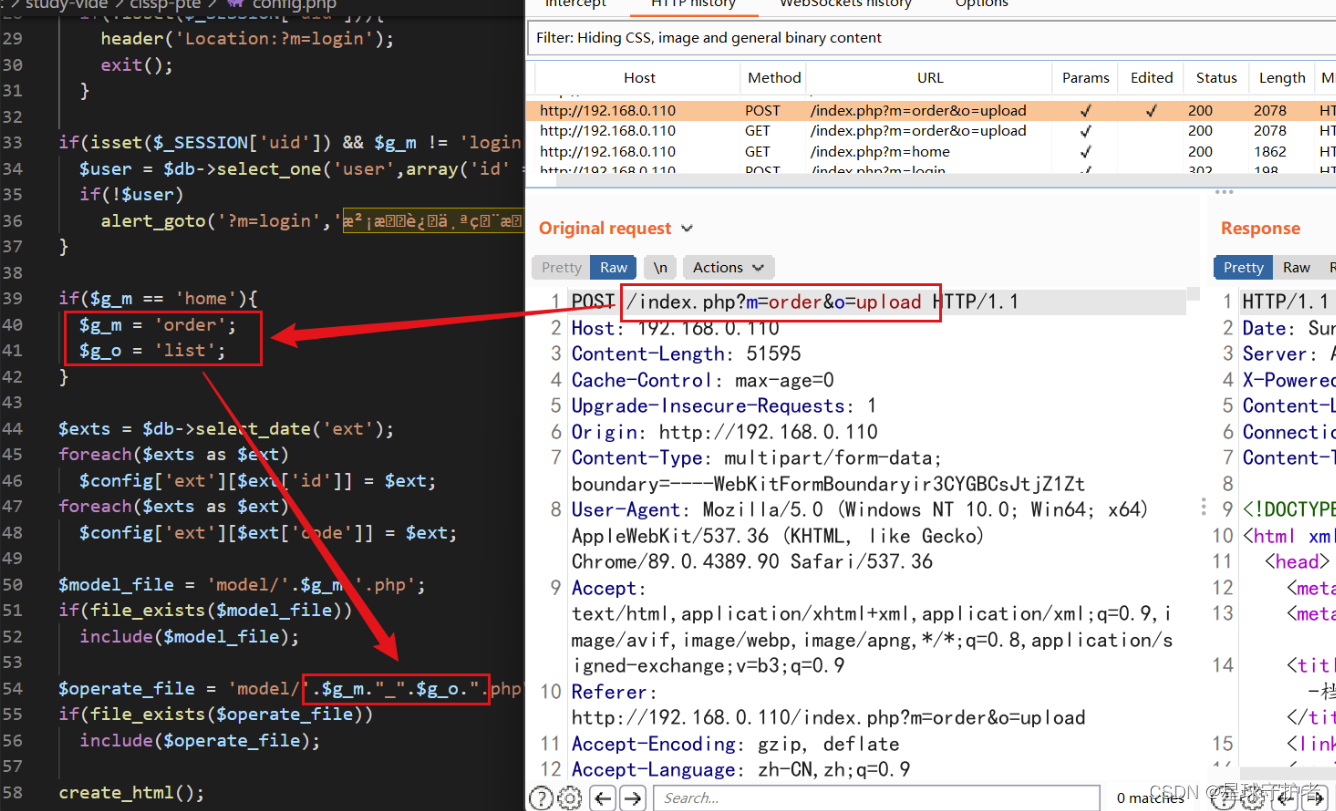Click the Edited checkmark of the POST row
Image resolution: width=1336 pixels, height=811 pixels.
[x=1152, y=111]
